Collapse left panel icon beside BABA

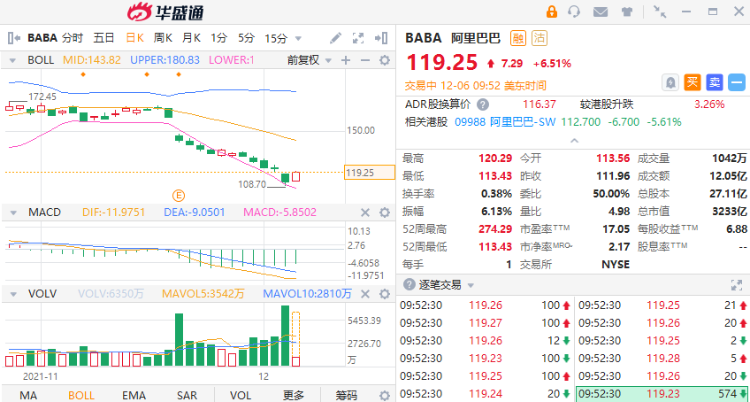coord(14,38)
